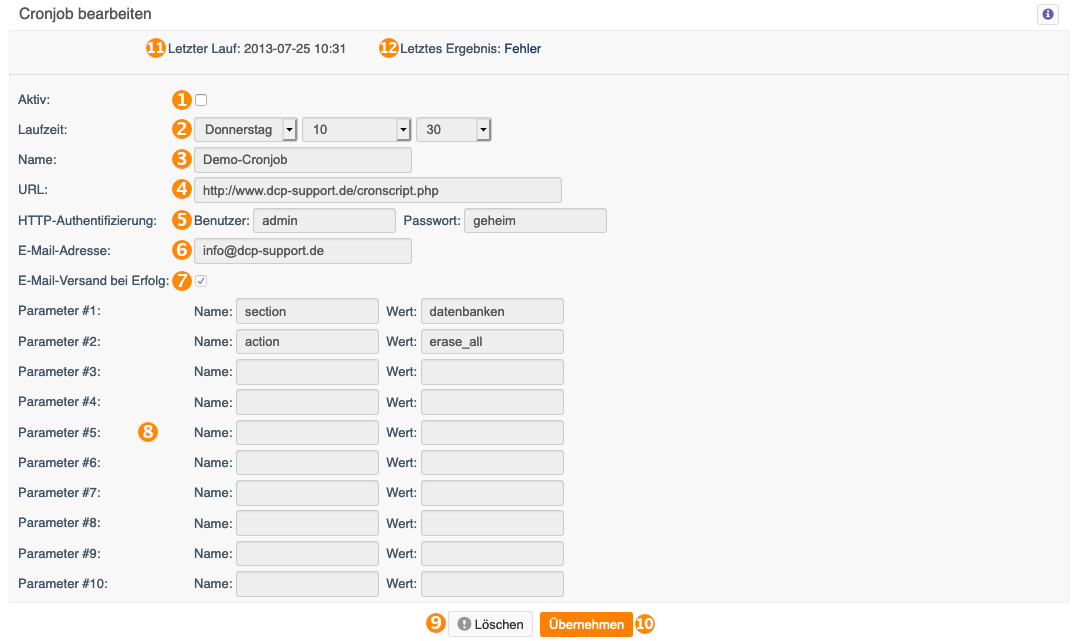Click the orange number 8 marker
The height and width of the screenshot is (641, 1077).
pos(148,431)
